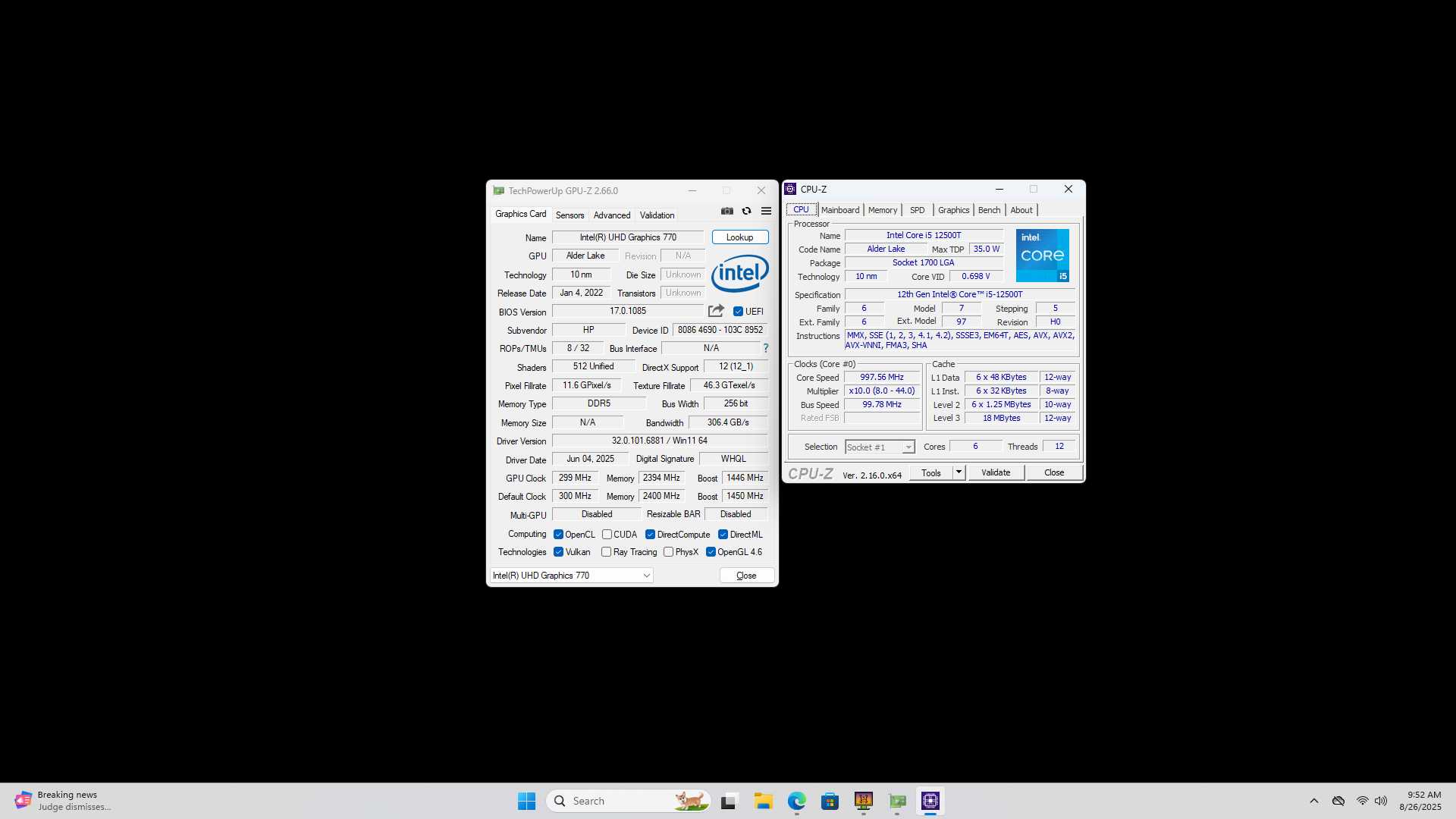
Task: Click the CPU Specification text field
Action: pyautogui.click(x=960, y=294)
